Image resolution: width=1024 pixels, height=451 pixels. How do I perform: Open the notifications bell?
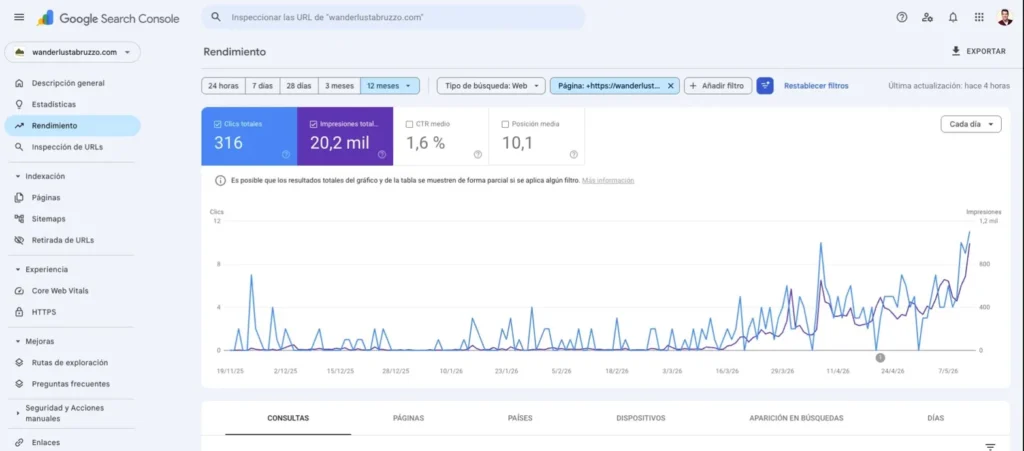pos(953,18)
